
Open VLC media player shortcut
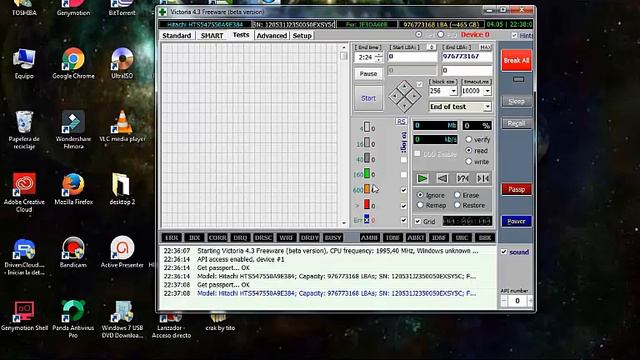click(x=122, y=127)
